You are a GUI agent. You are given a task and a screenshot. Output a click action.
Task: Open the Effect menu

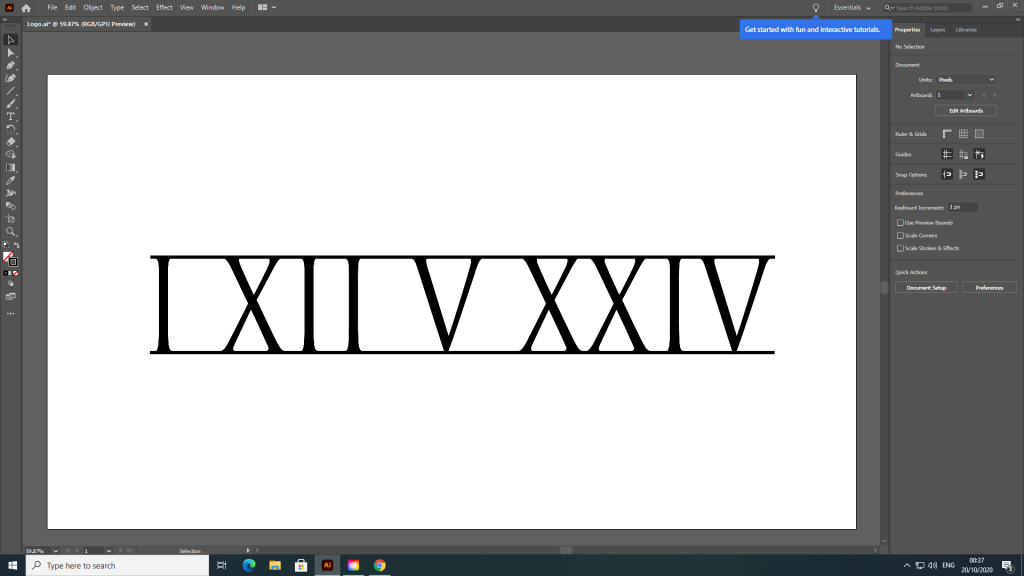(x=164, y=7)
